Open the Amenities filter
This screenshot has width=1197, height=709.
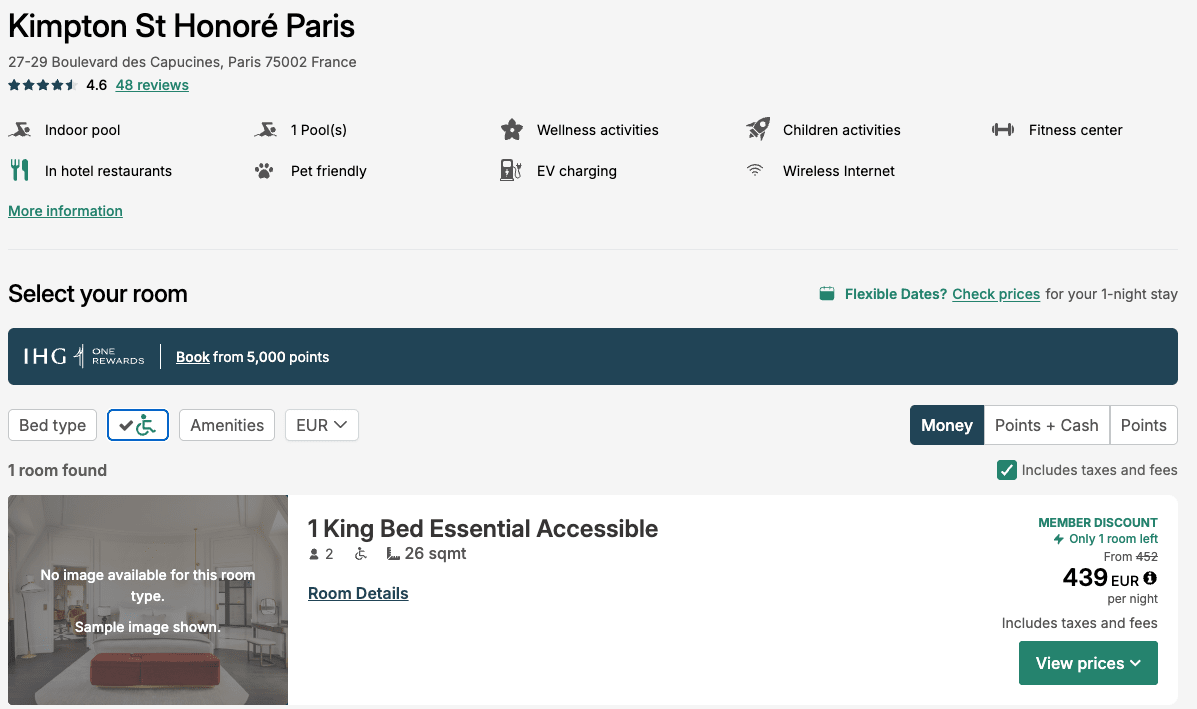[227, 425]
